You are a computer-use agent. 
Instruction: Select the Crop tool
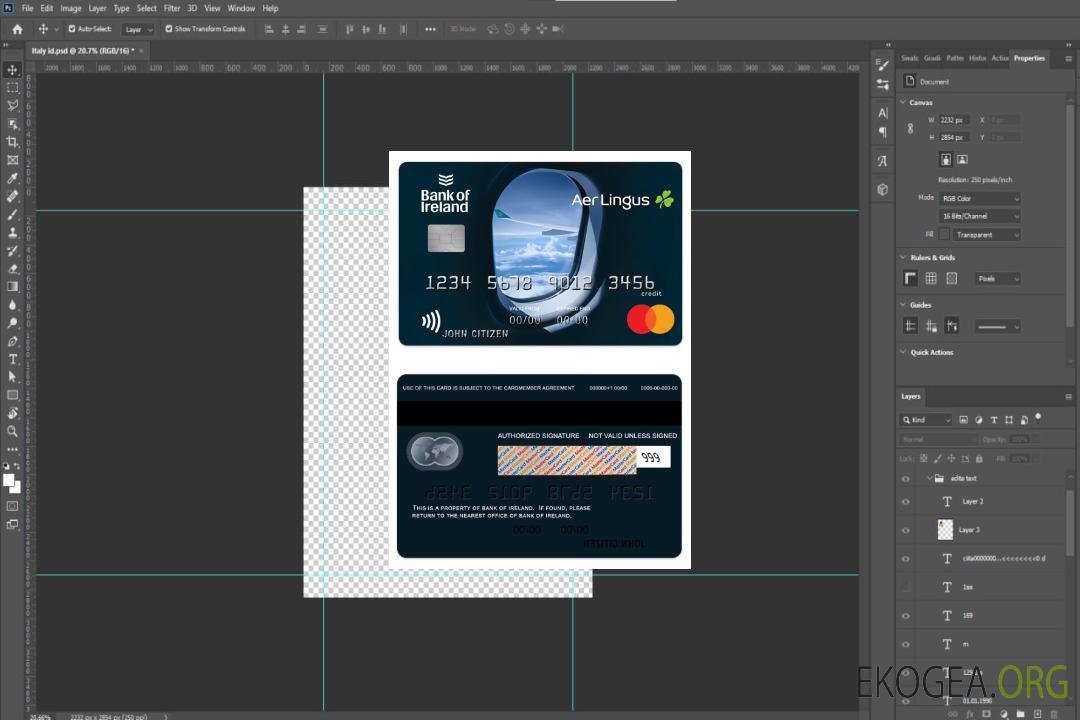pos(12,142)
